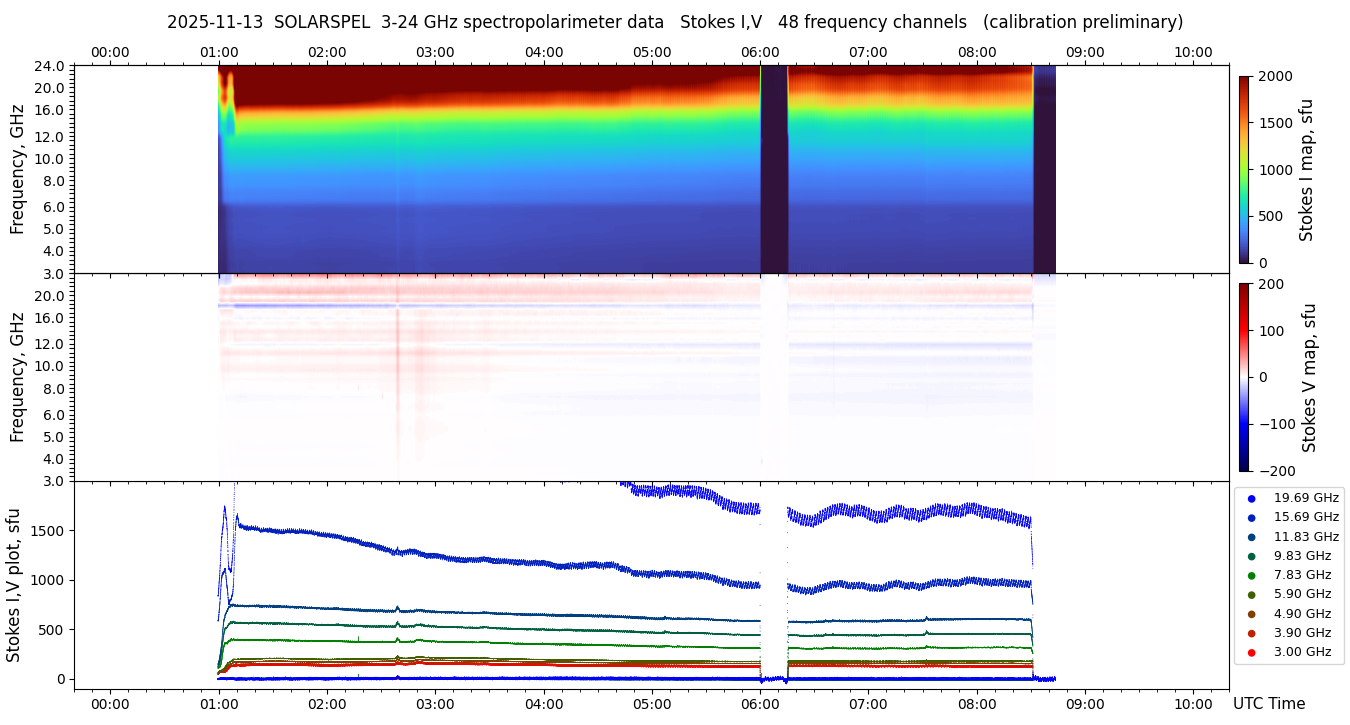Click the 19.69 GHz legend marker dot
Screen dimensions: 1350x725
click(x=1251, y=498)
